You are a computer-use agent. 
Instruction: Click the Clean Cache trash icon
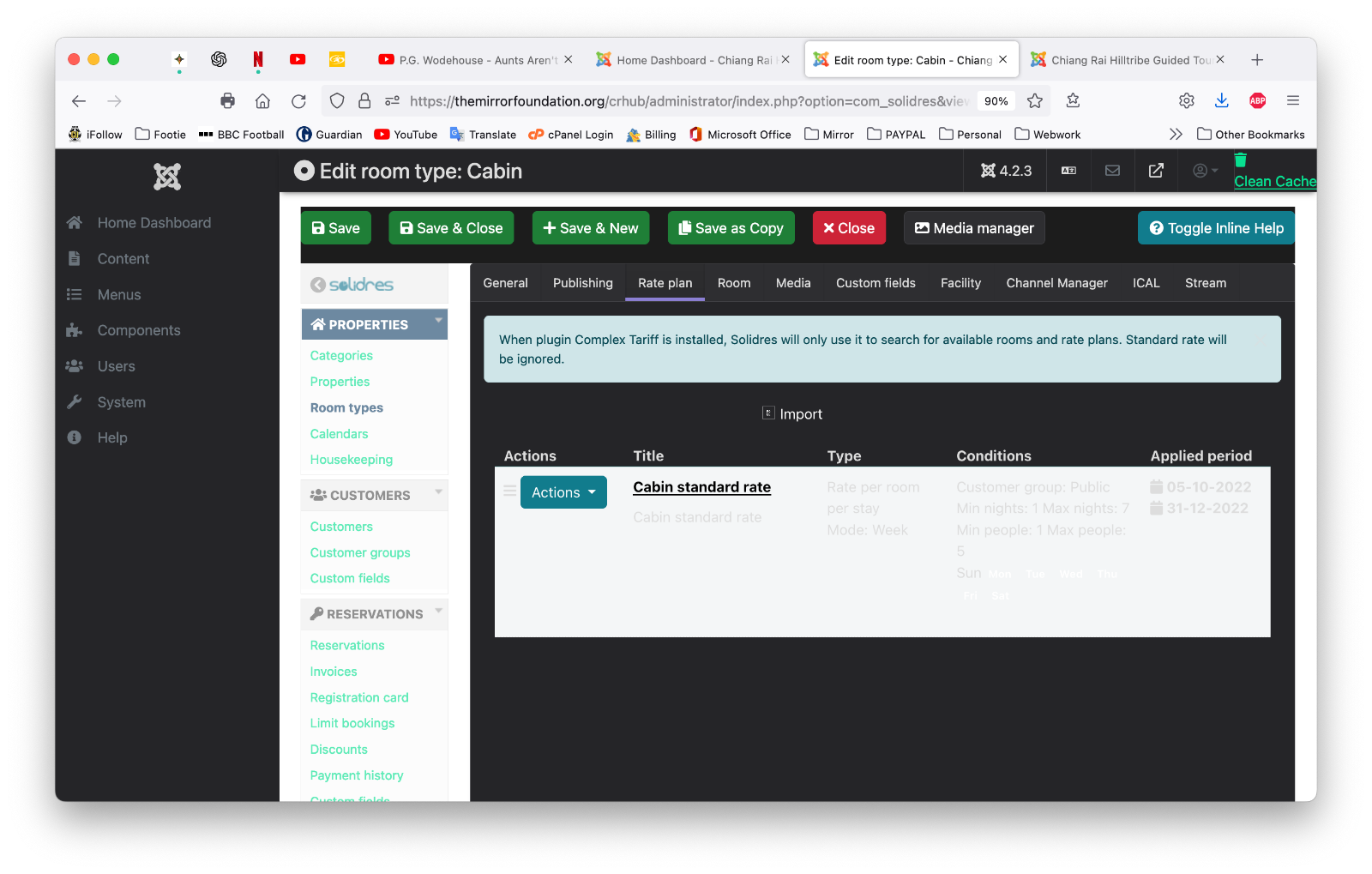[1240, 160]
